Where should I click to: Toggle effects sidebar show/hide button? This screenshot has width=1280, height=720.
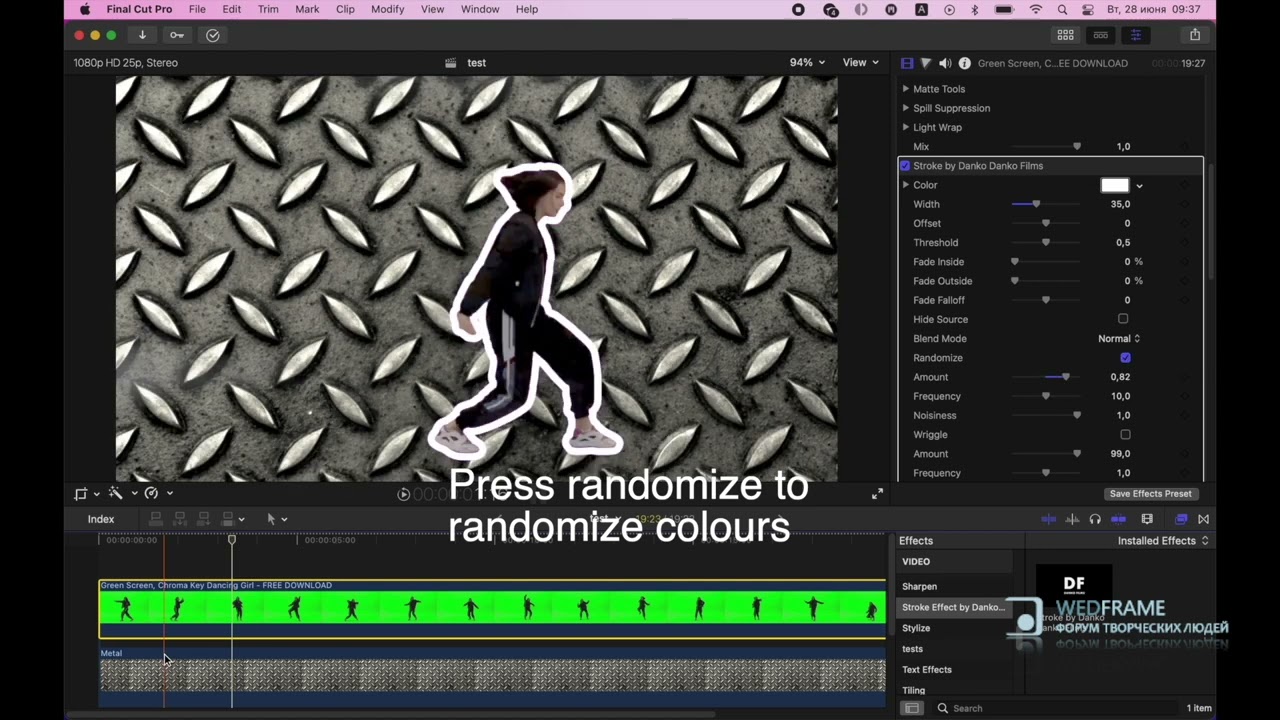pyautogui.click(x=912, y=708)
